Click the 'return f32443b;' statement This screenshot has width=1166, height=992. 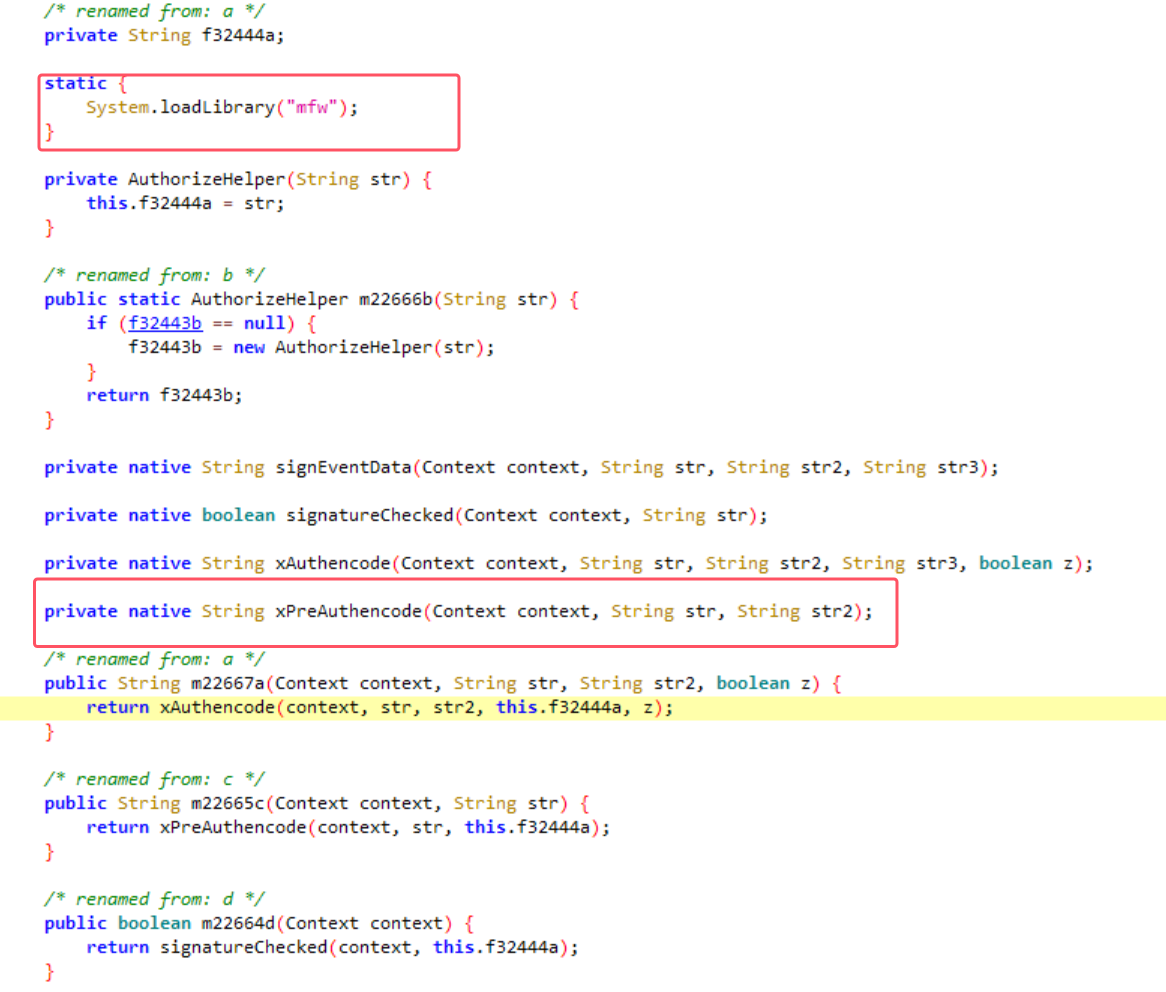164,396
